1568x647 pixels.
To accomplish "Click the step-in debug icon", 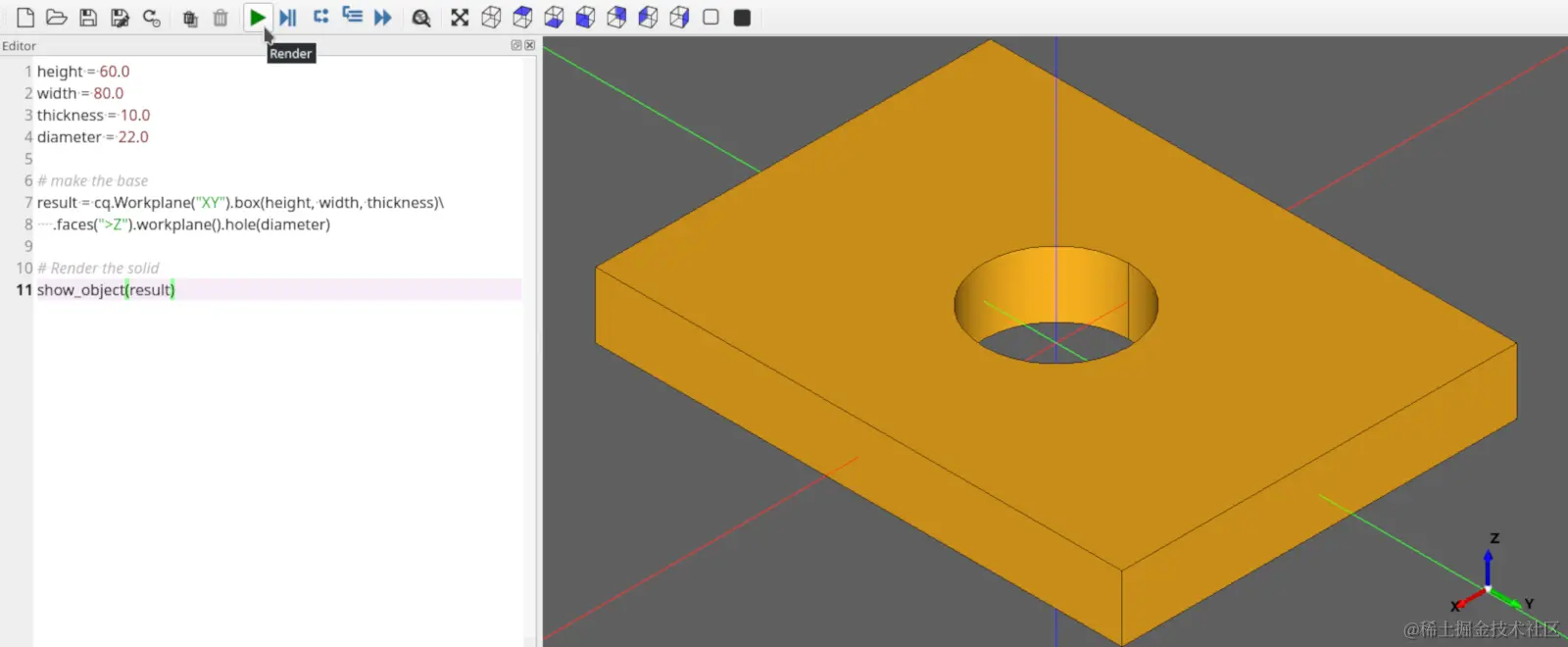I will [352, 16].
